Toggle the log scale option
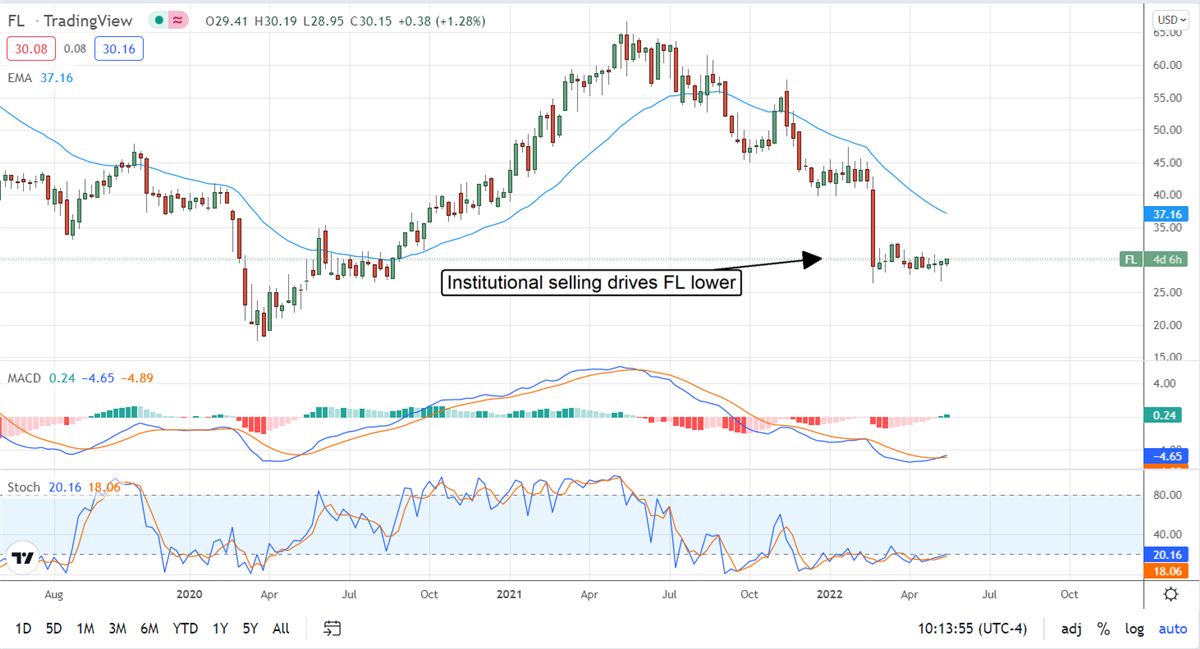The image size is (1200, 649). pos(1134,629)
